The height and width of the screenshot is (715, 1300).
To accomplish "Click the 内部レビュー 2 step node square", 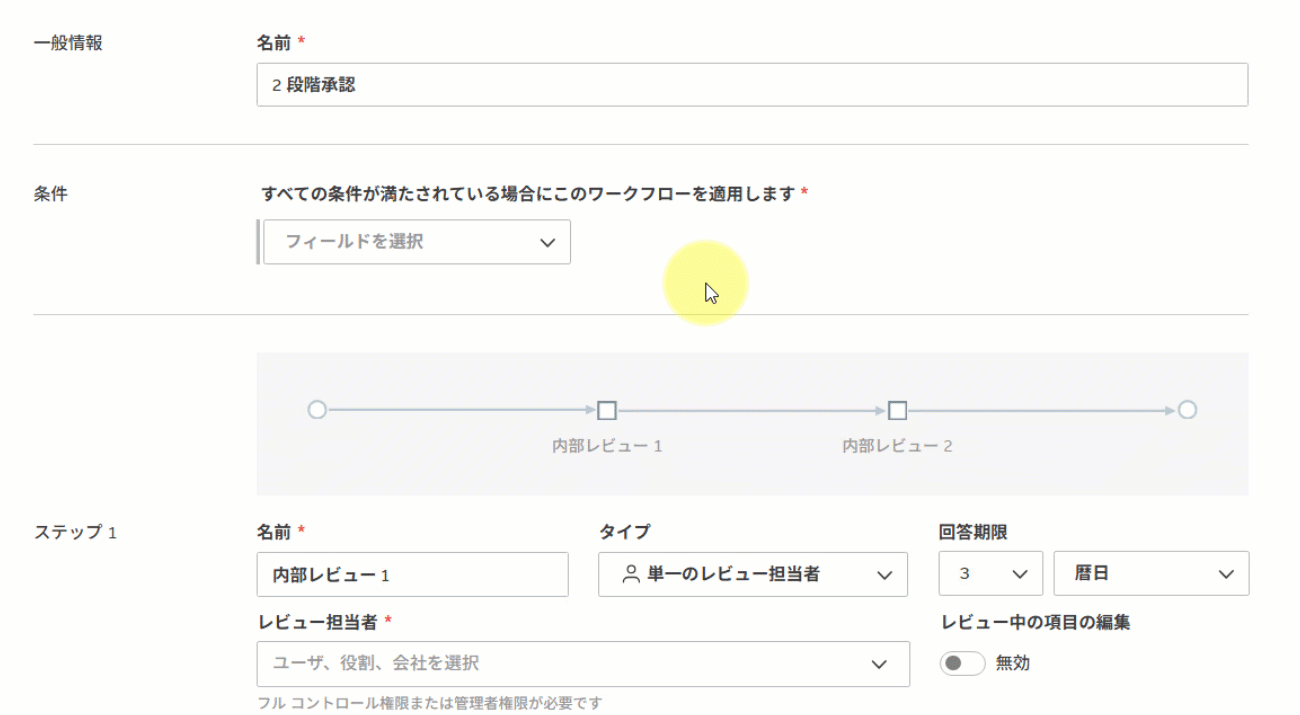I will [897, 410].
